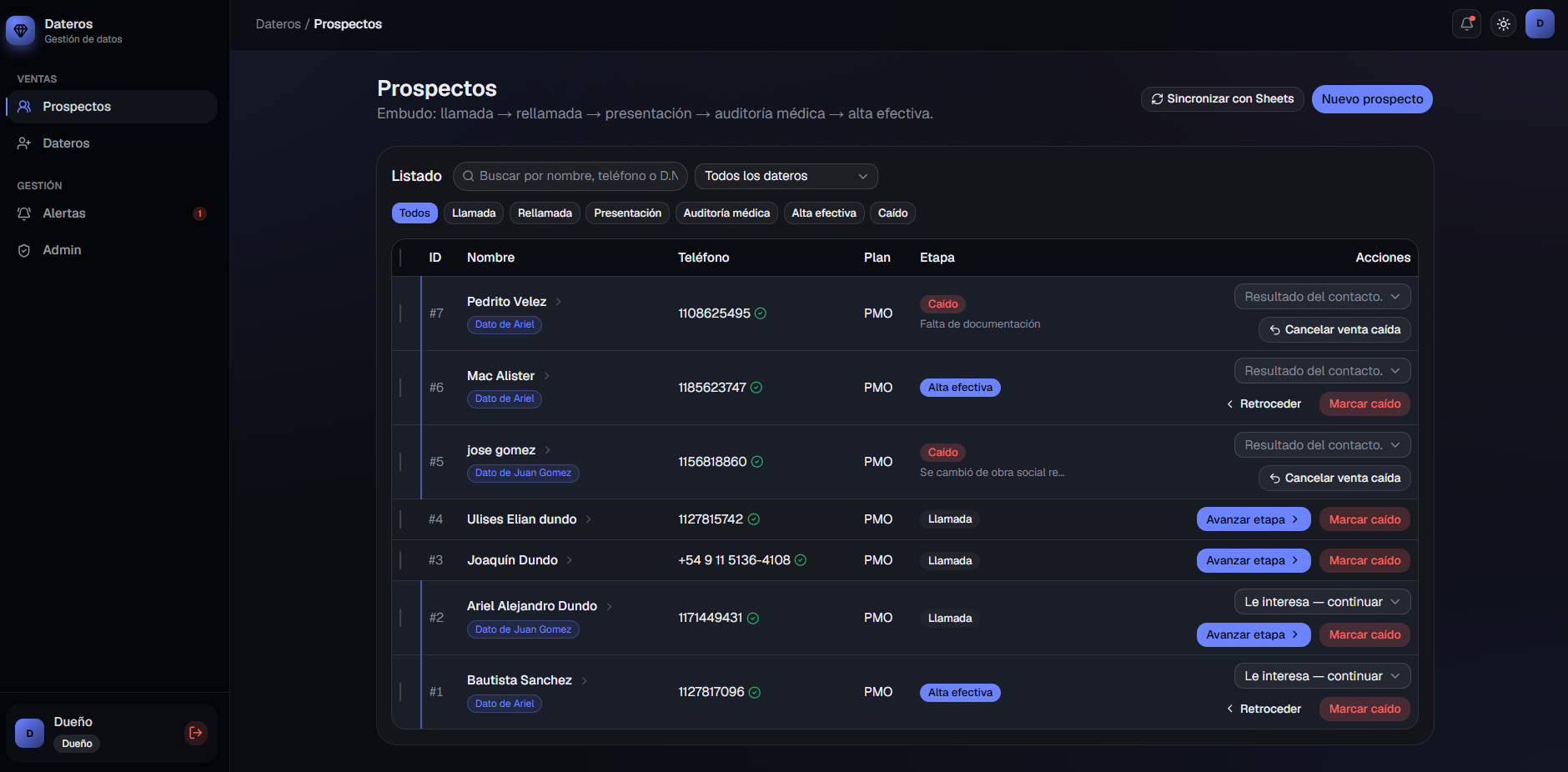This screenshot has width=1568, height=772.
Task: Filter by Presentación stage tab
Action: point(627,213)
